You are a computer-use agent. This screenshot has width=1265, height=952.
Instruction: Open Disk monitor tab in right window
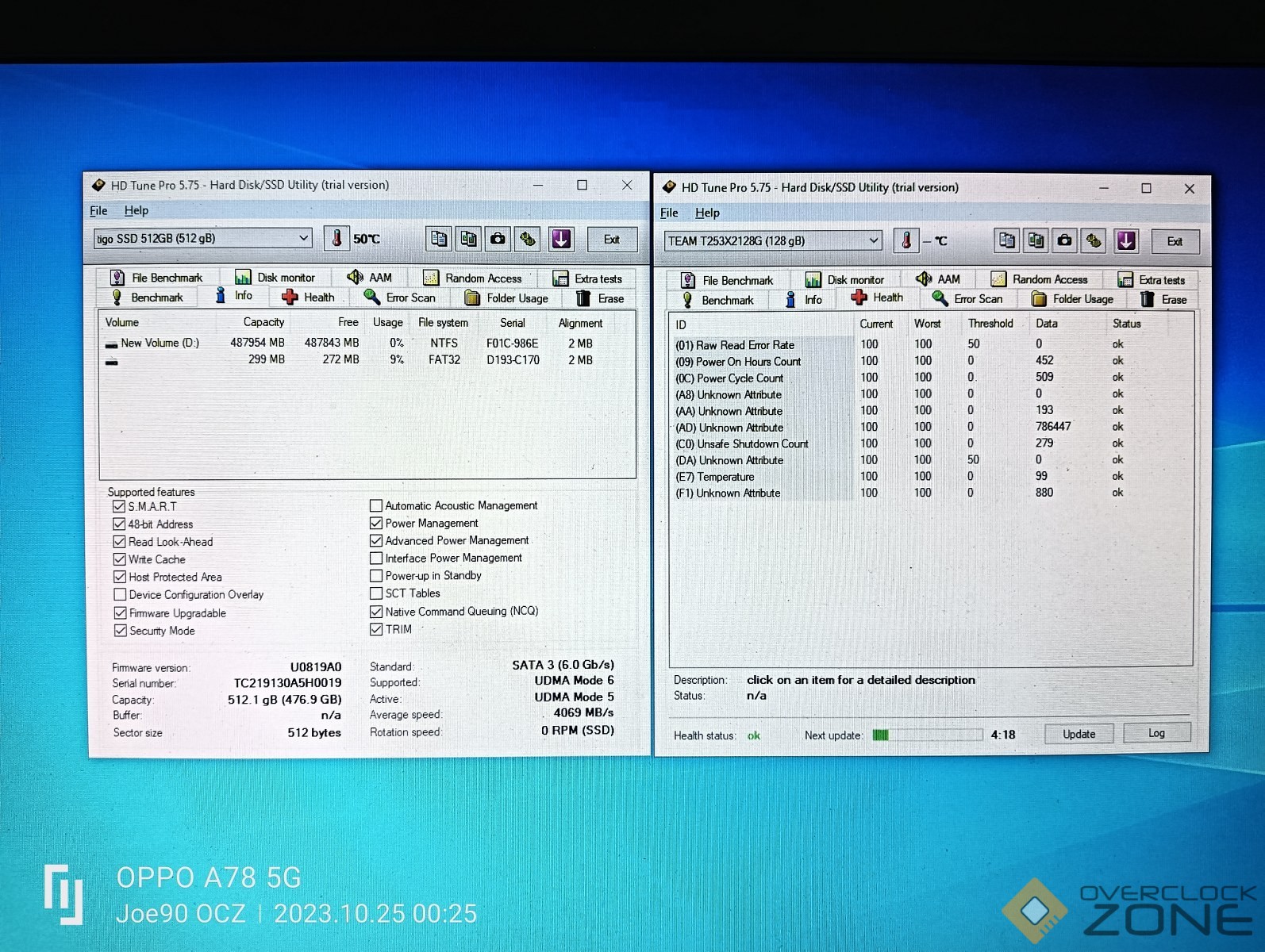click(844, 280)
